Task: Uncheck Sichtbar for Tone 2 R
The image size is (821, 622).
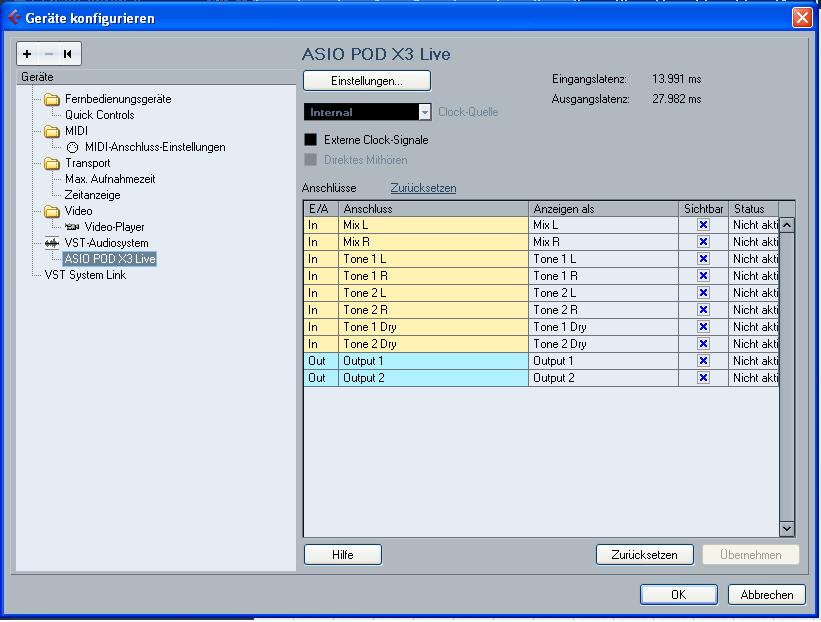Action: point(703,309)
